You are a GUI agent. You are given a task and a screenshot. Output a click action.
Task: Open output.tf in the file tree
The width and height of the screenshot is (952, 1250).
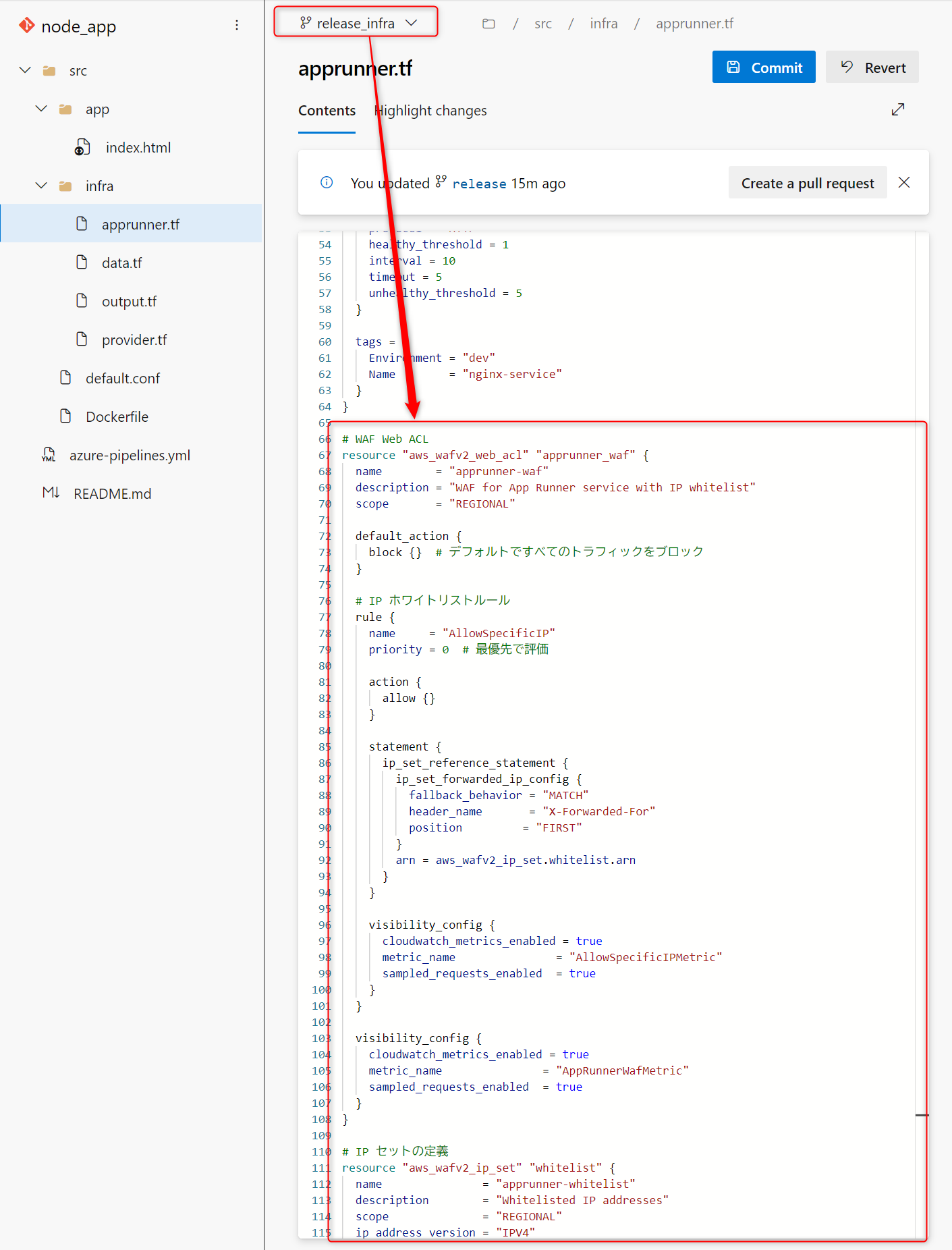pyautogui.click(x=130, y=302)
